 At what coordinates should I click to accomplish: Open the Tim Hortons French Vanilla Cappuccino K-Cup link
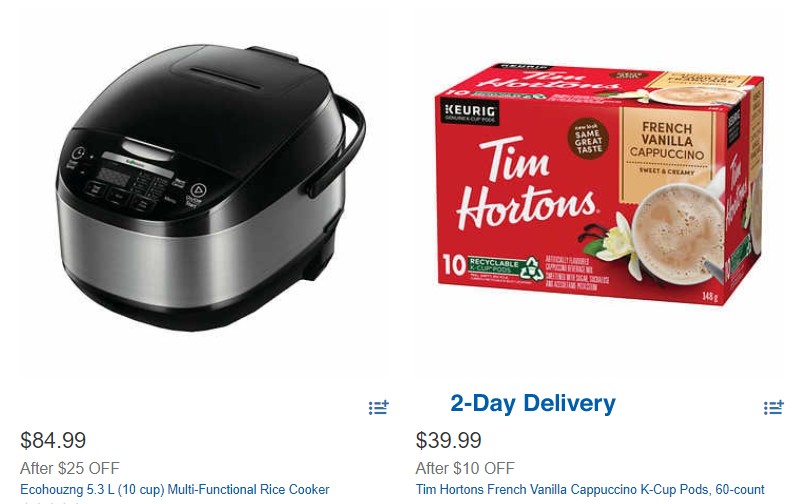coord(590,489)
